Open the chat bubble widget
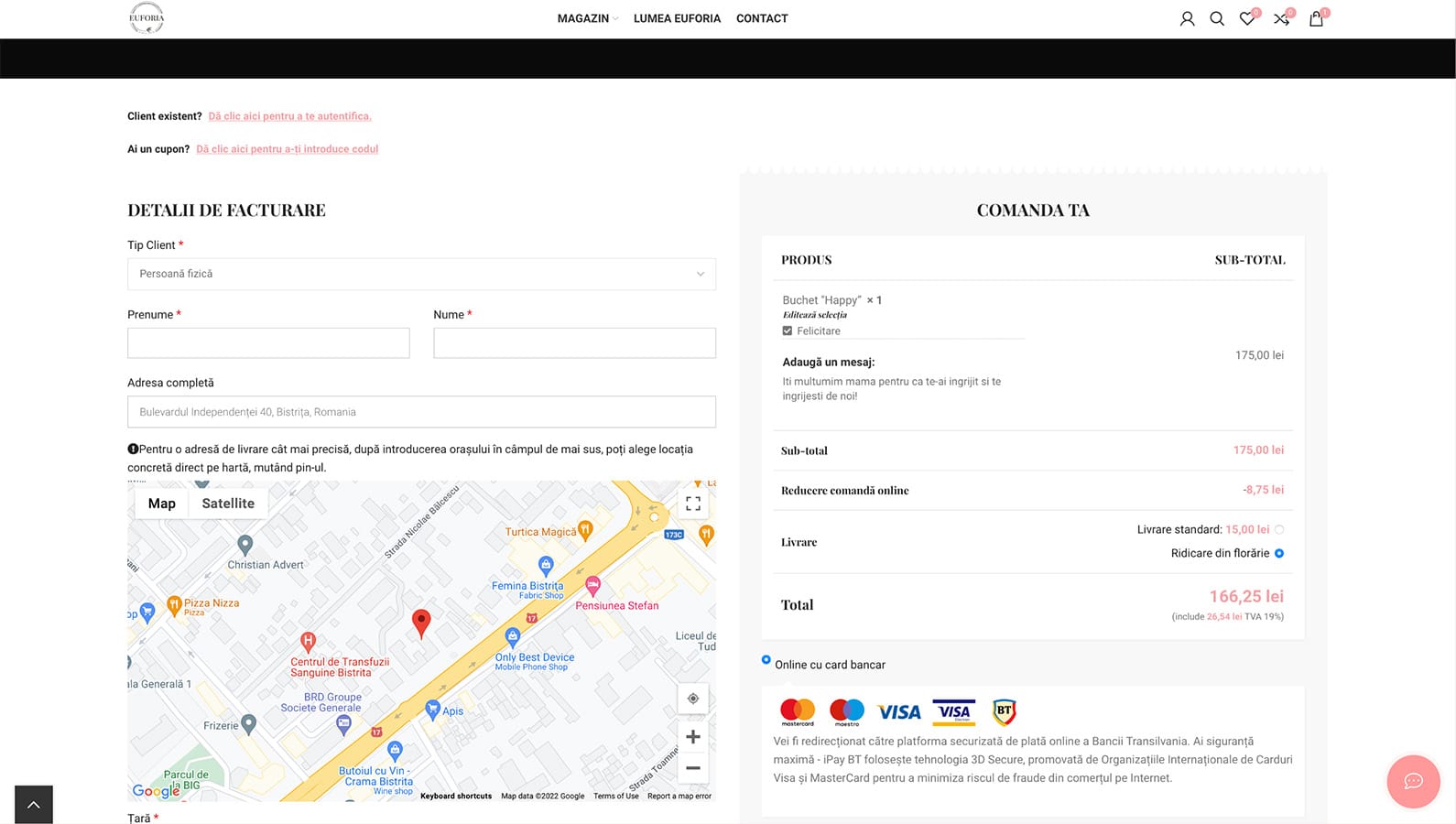 click(x=1413, y=781)
